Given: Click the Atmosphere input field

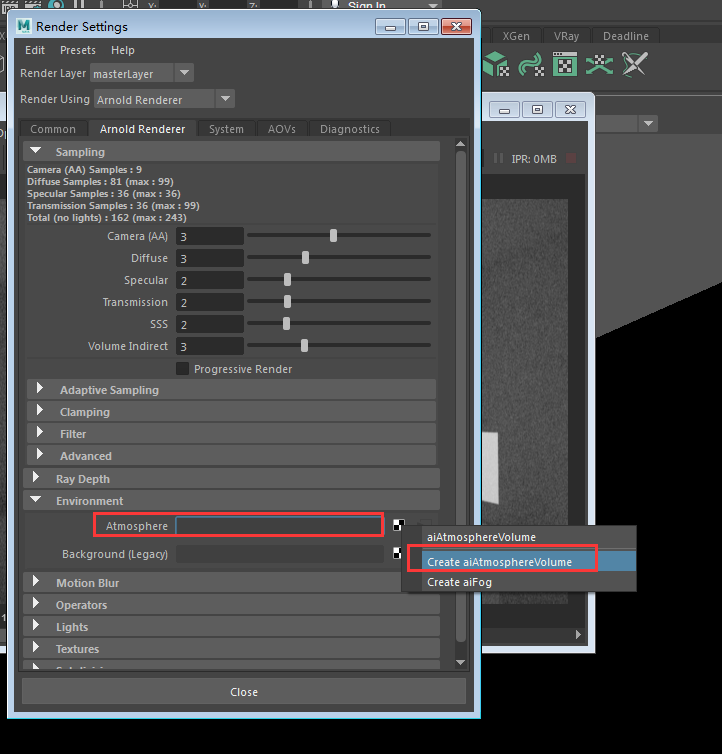Looking at the screenshot, I should pyautogui.click(x=279, y=526).
